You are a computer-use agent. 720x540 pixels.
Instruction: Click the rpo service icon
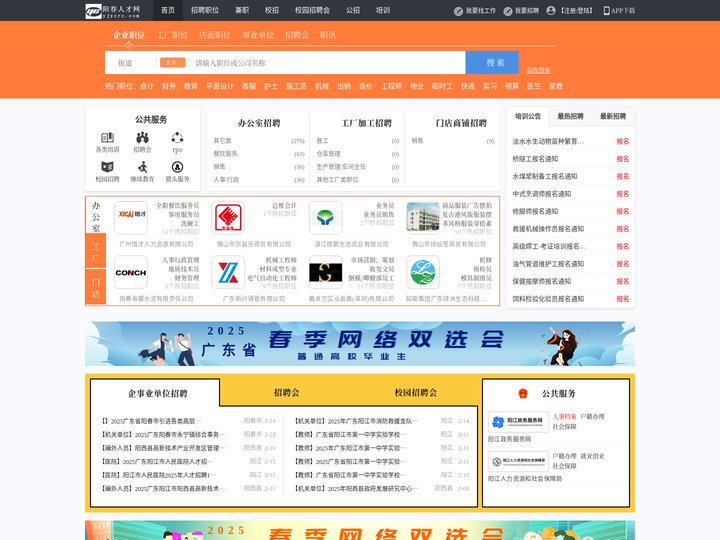coord(177,137)
